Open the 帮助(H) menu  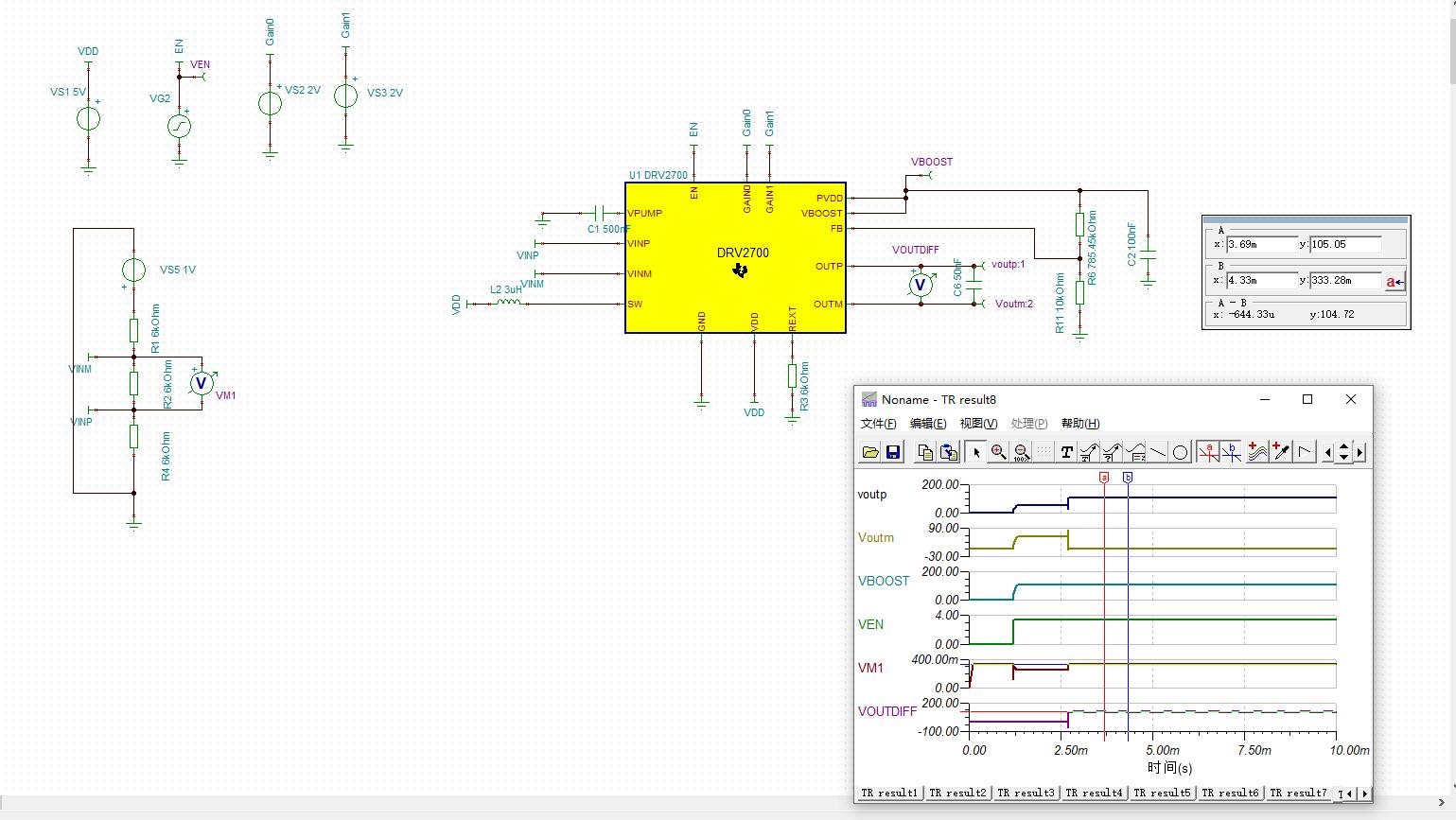pos(1080,424)
